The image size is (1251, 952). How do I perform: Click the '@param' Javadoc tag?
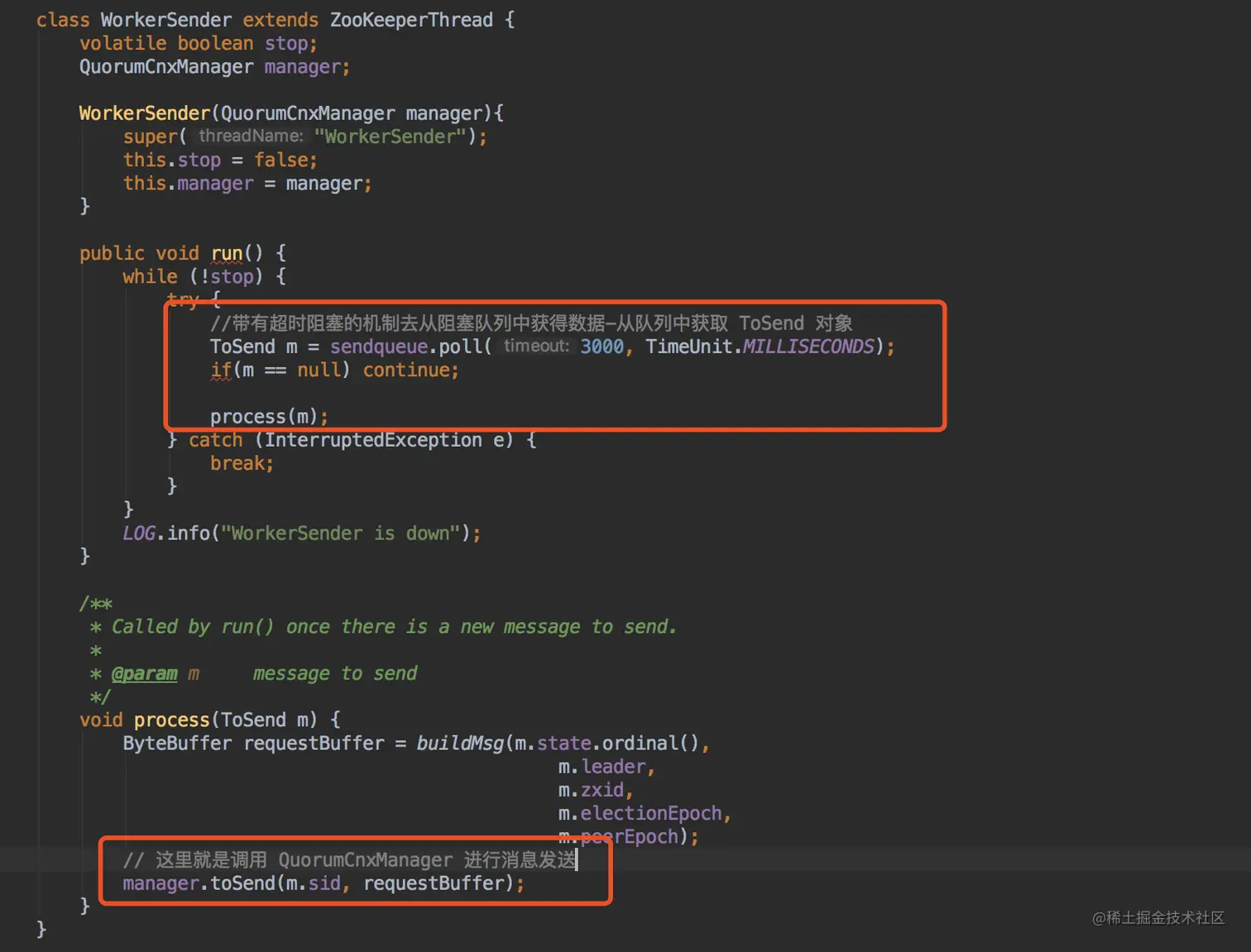point(144,673)
